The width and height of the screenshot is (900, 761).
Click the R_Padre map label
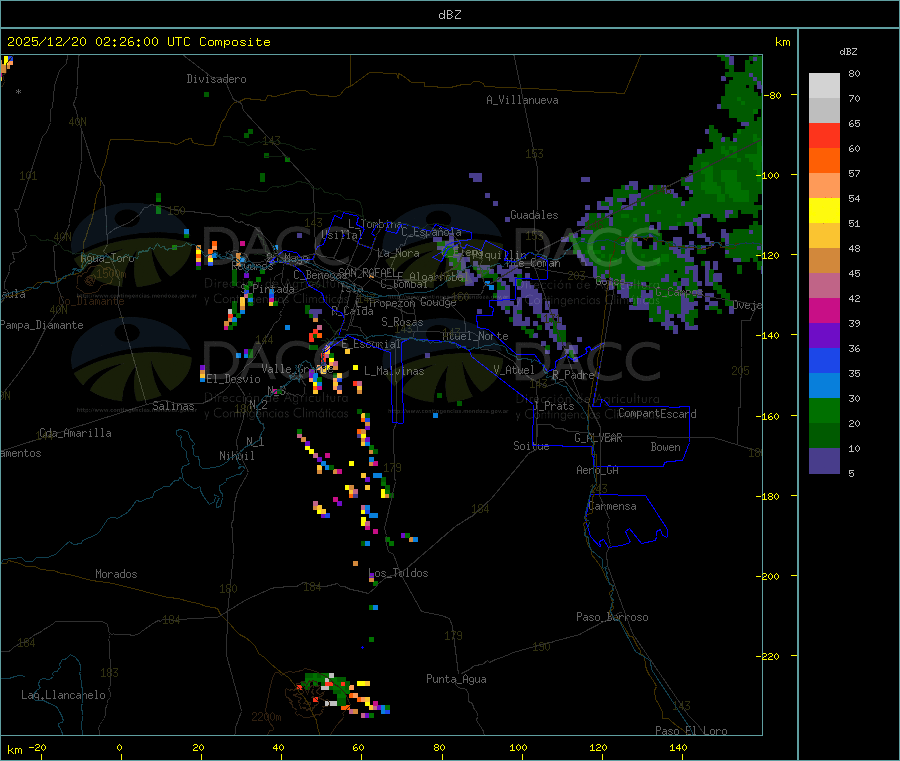tap(573, 375)
